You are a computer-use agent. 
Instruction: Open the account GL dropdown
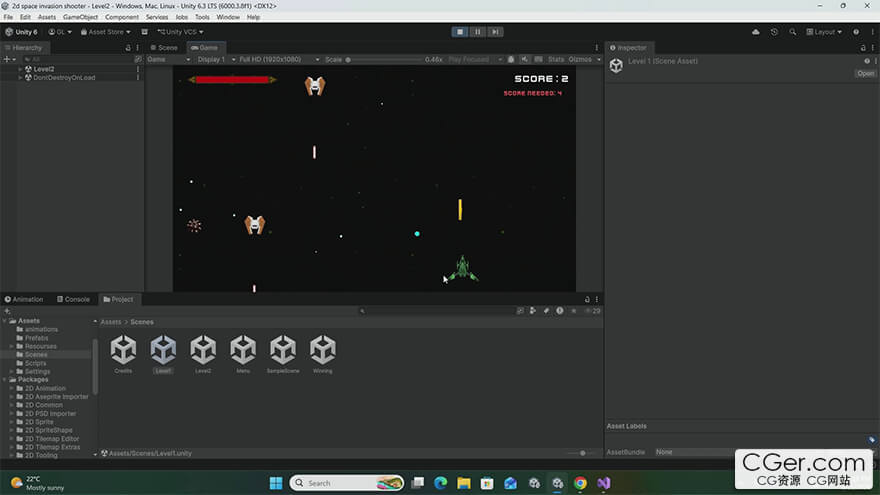(x=60, y=32)
